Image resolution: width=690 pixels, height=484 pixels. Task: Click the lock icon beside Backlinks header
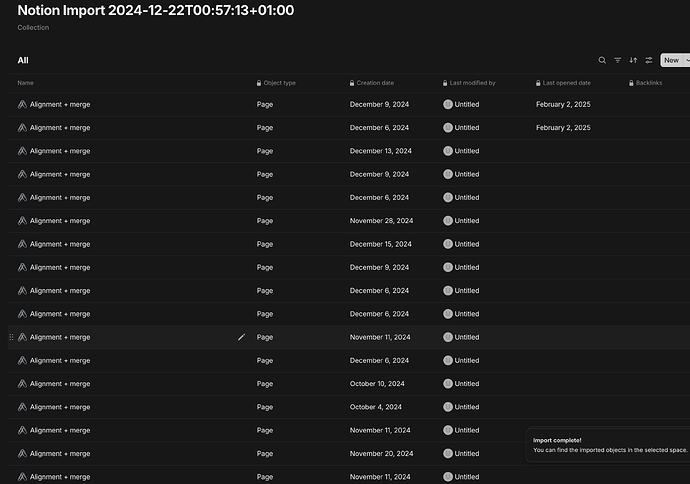coord(631,83)
